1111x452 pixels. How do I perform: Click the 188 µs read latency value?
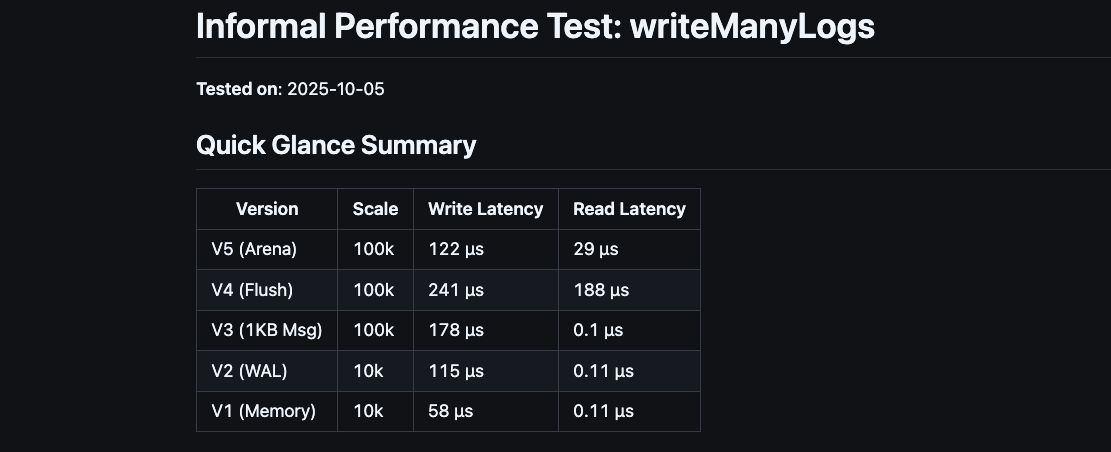coord(601,290)
